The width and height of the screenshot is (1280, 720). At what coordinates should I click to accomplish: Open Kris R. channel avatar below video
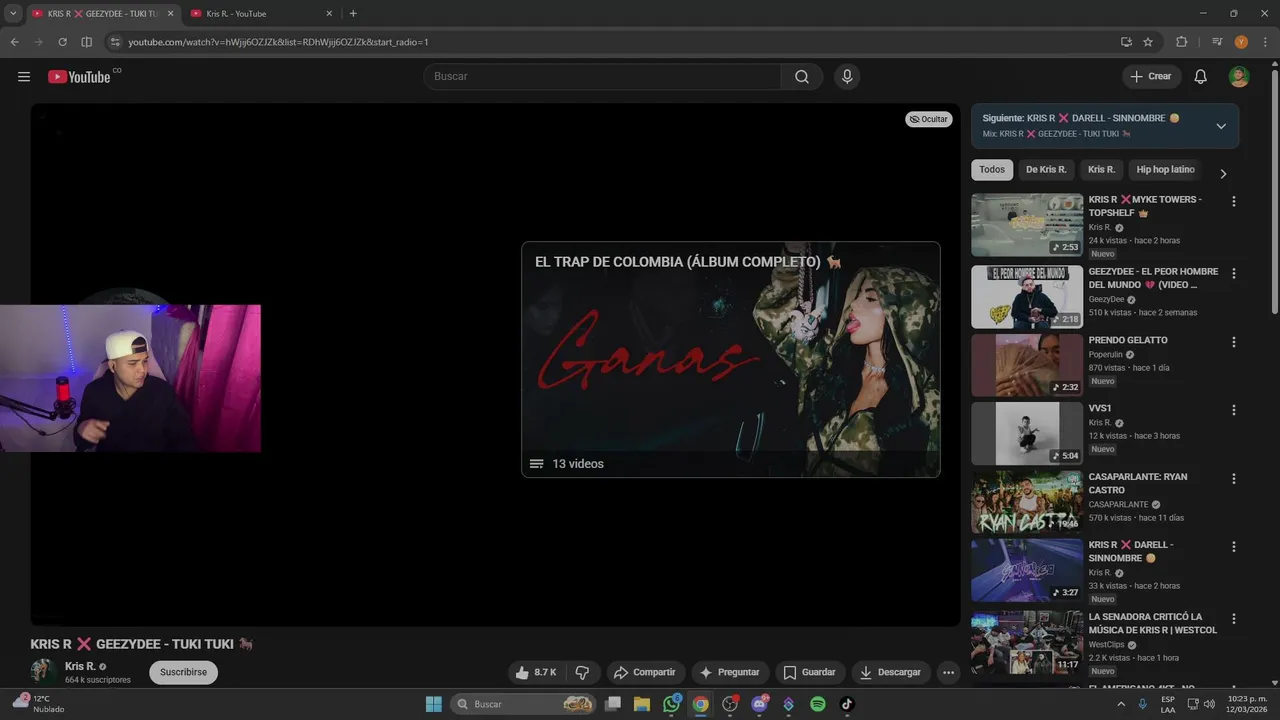click(43, 672)
